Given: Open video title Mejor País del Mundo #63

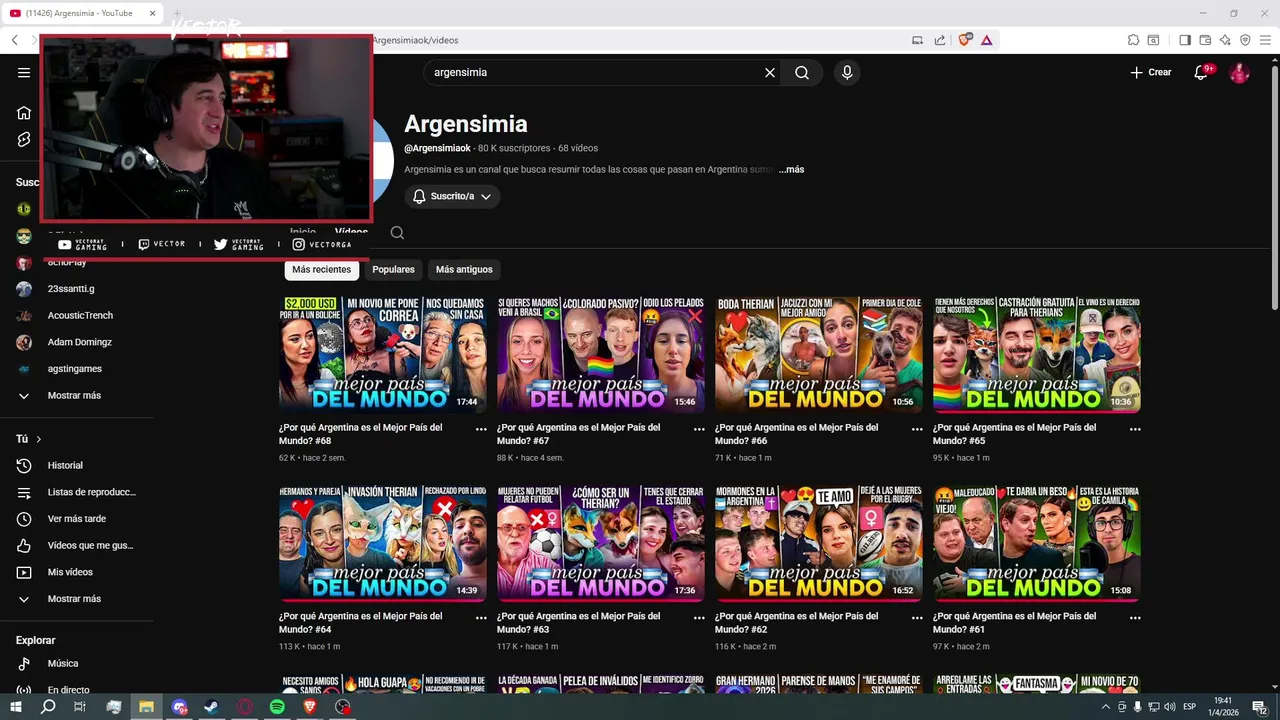Looking at the screenshot, I should tap(579, 623).
